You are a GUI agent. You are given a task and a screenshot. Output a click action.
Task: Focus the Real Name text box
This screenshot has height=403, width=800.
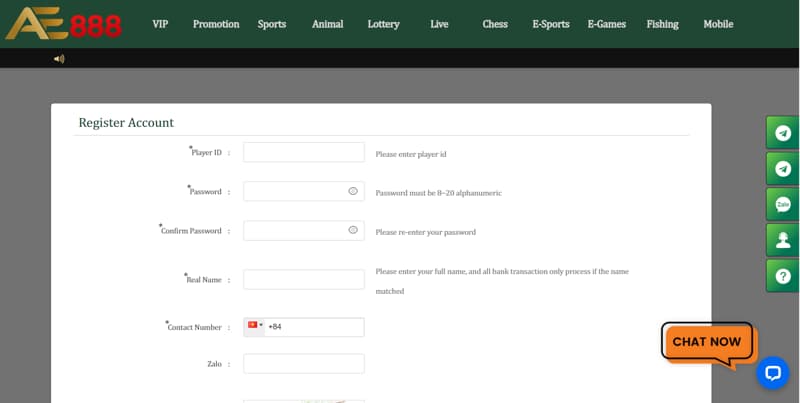304,280
